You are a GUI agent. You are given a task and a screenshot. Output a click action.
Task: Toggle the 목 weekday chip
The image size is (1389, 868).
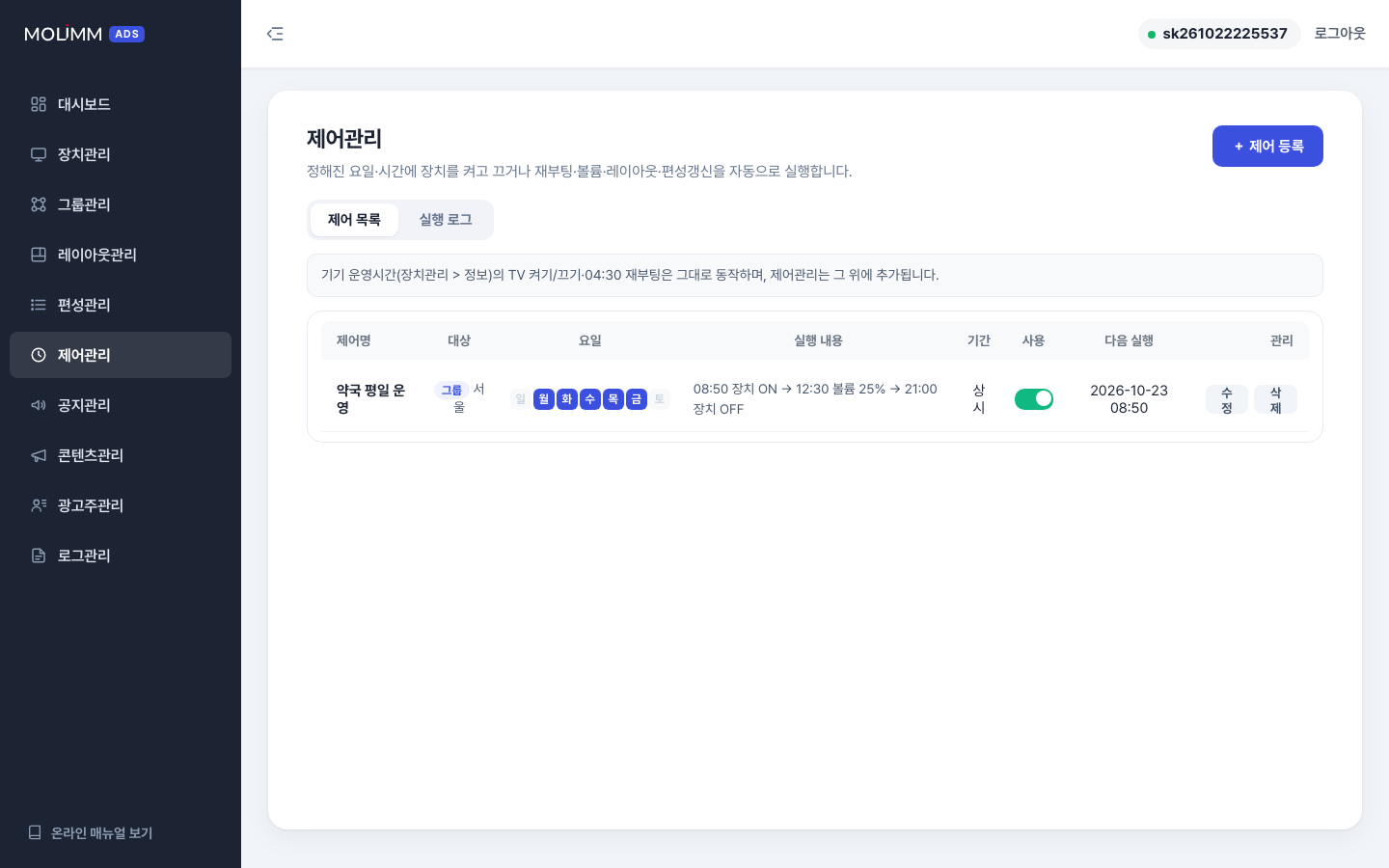[613, 399]
